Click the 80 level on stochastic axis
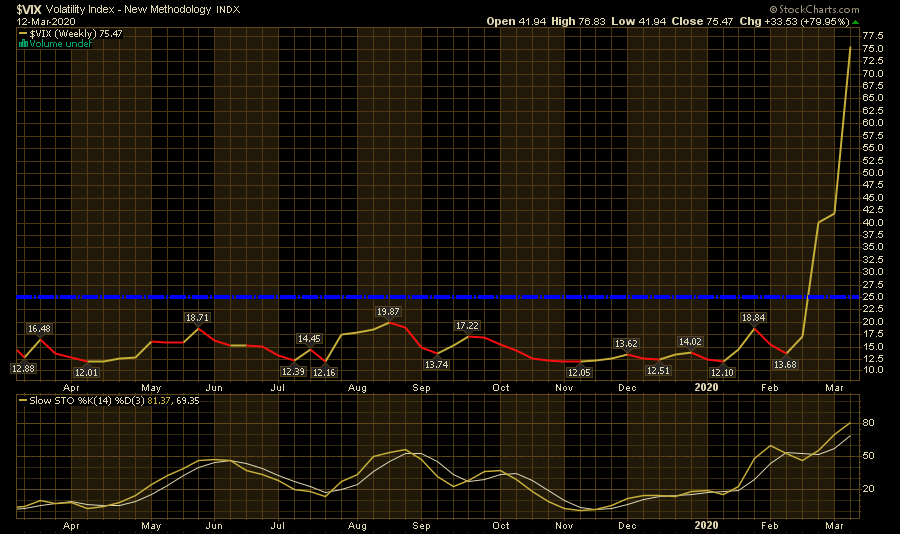Image resolution: width=900 pixels, height=534 pixels. pos(868,423)
